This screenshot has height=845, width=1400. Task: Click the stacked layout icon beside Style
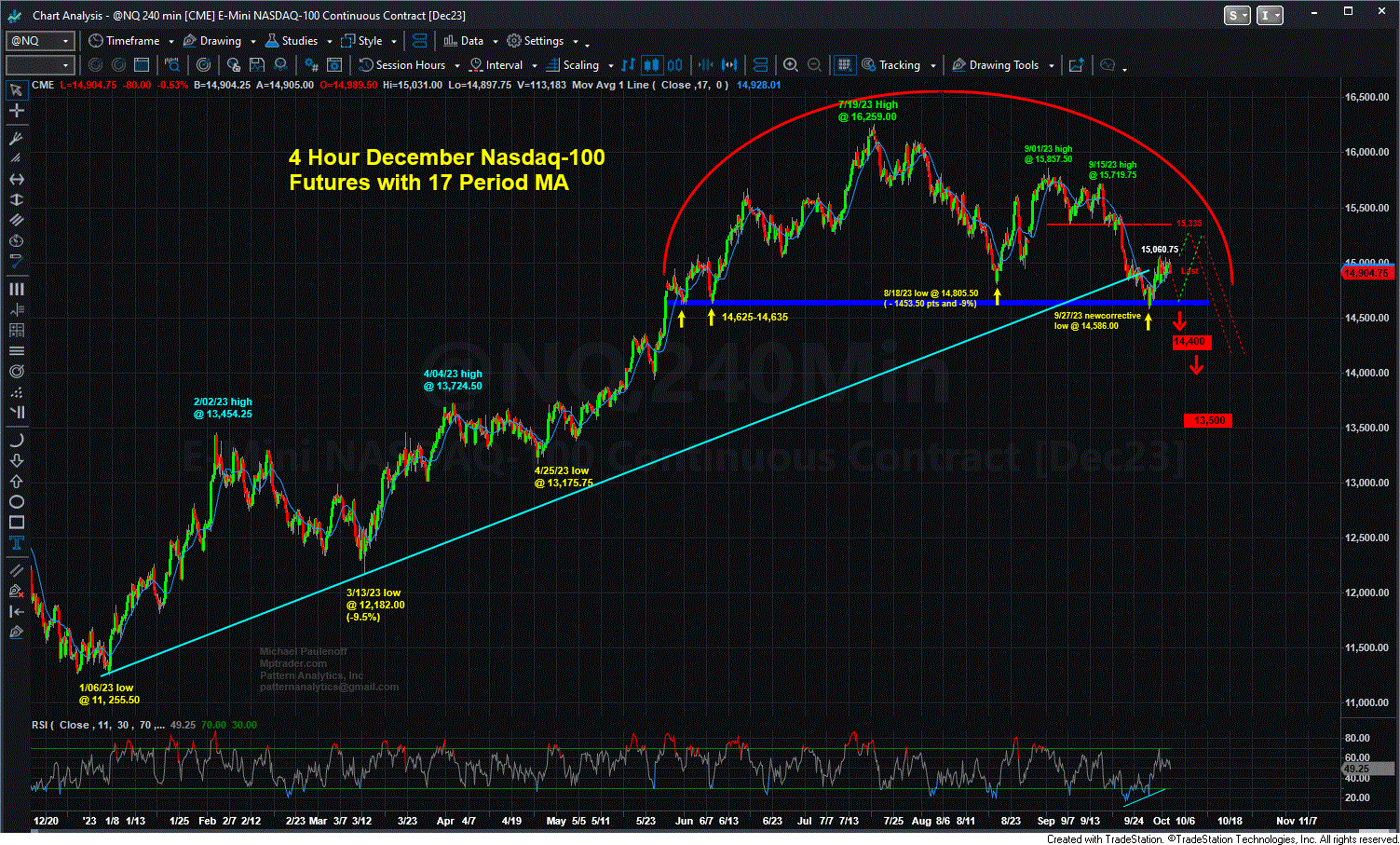419,41
